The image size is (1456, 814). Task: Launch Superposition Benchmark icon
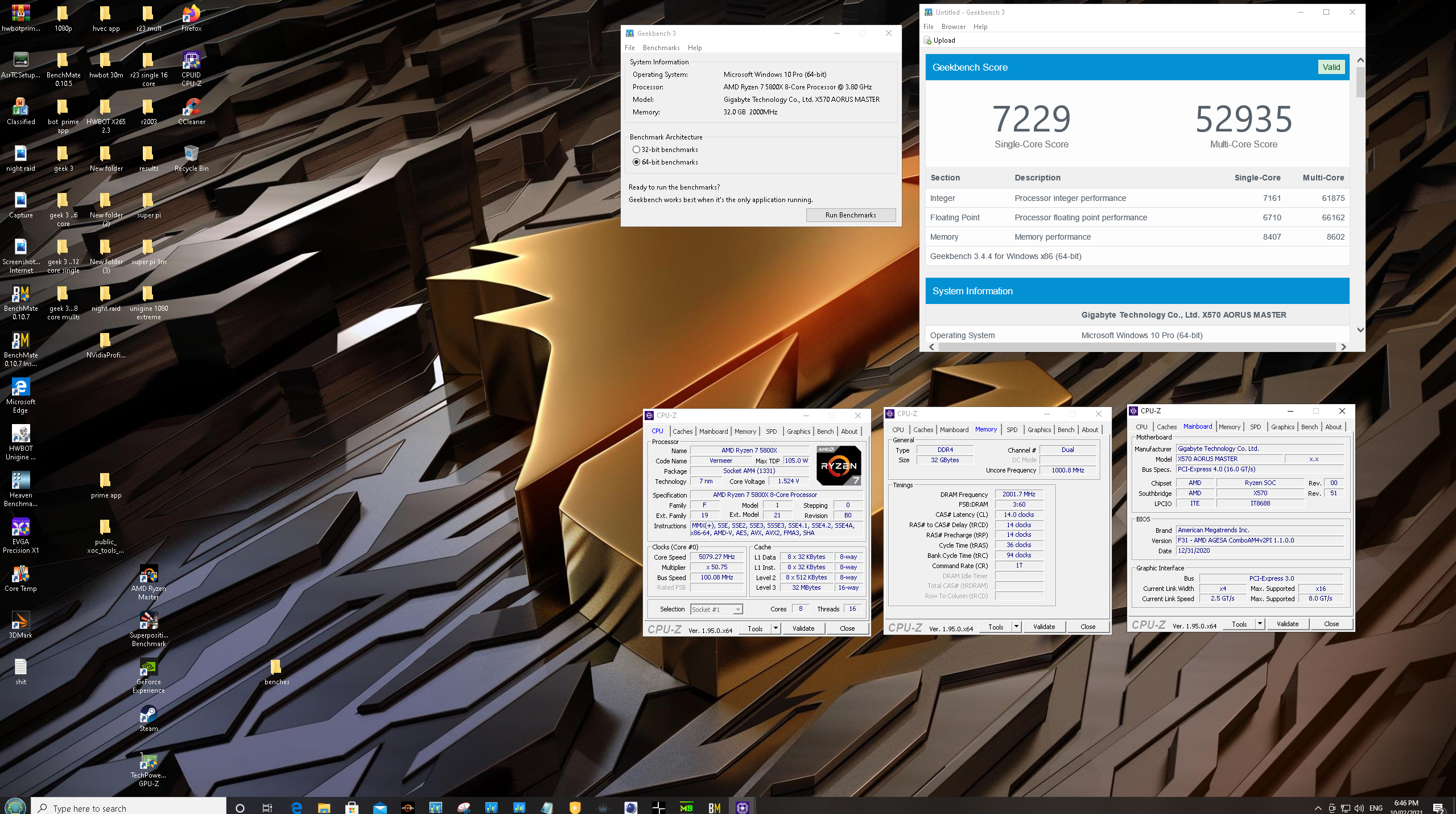[149, 629]
